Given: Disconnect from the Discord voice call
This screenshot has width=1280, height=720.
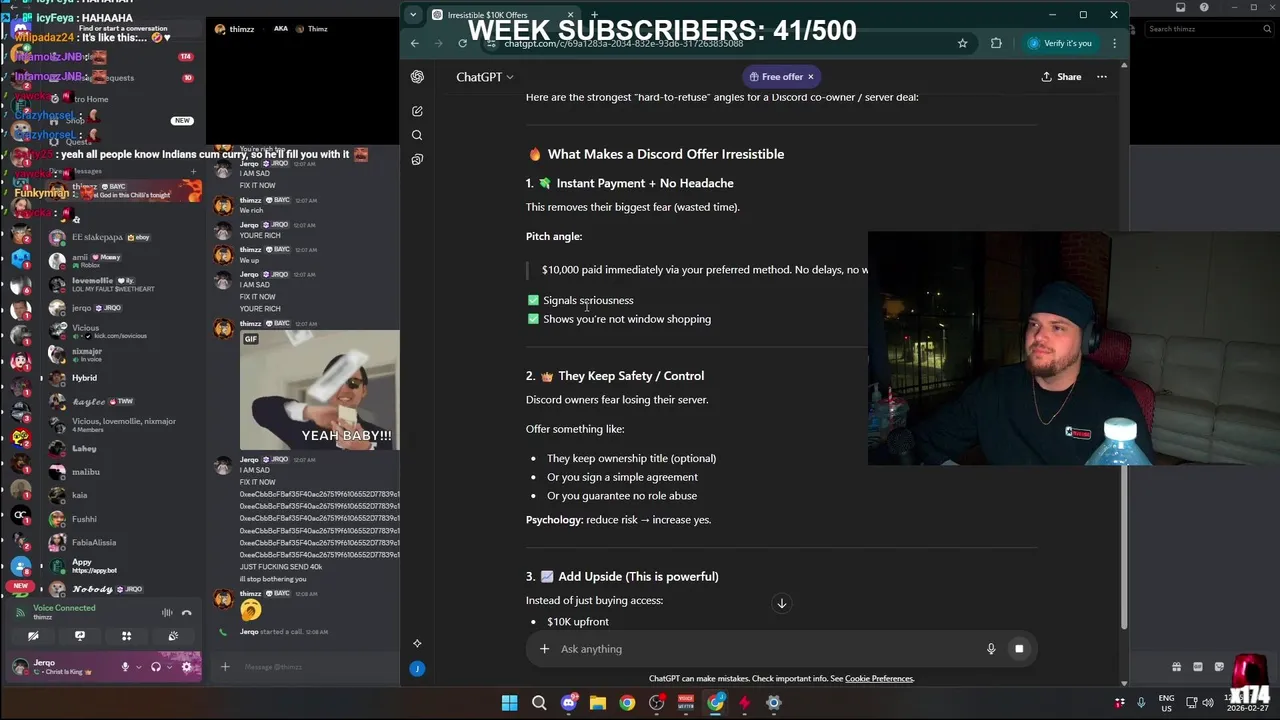Looking at the screenshot, I should pos(187,612).
